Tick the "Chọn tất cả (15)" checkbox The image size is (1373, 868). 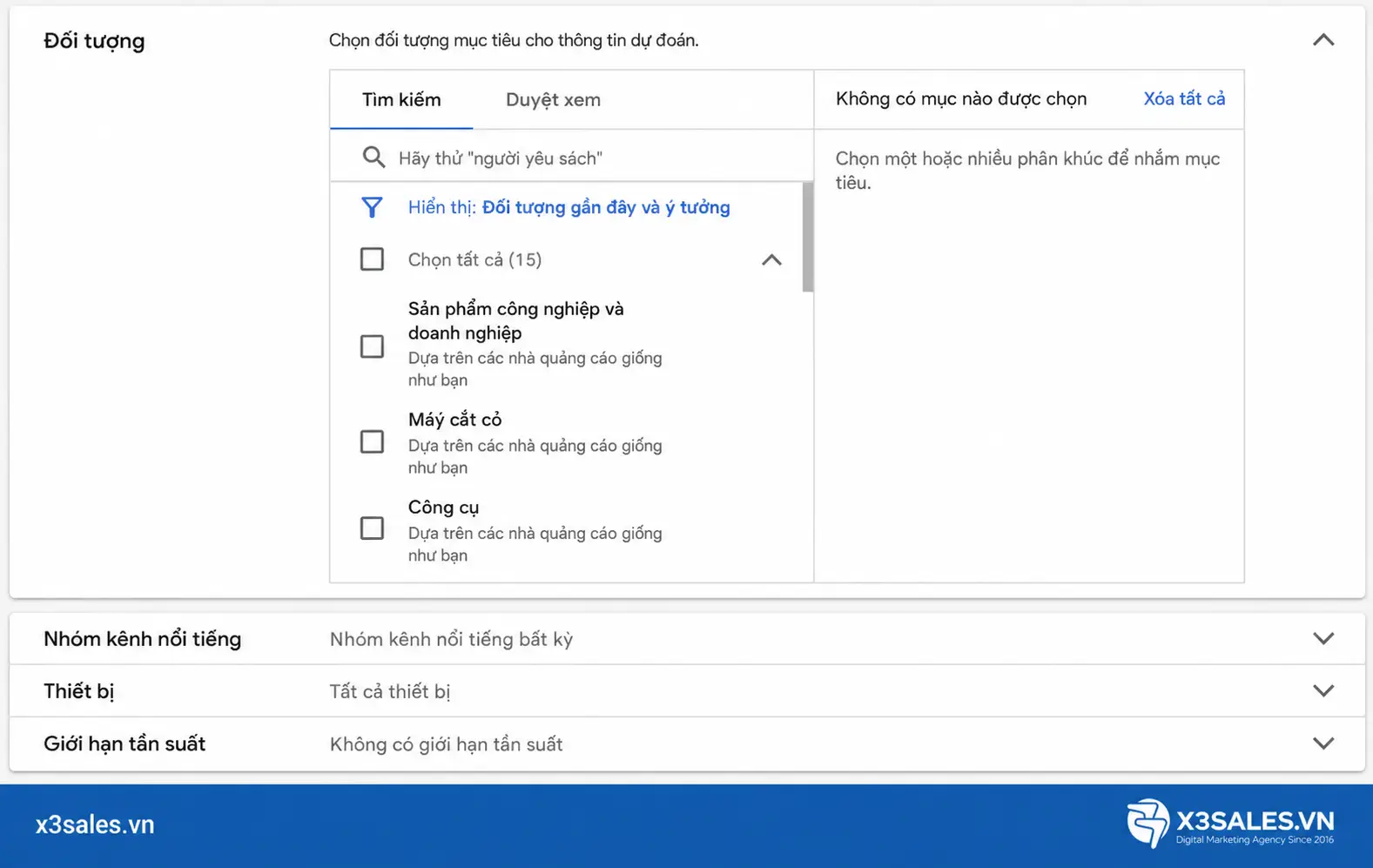coord(372,259)
